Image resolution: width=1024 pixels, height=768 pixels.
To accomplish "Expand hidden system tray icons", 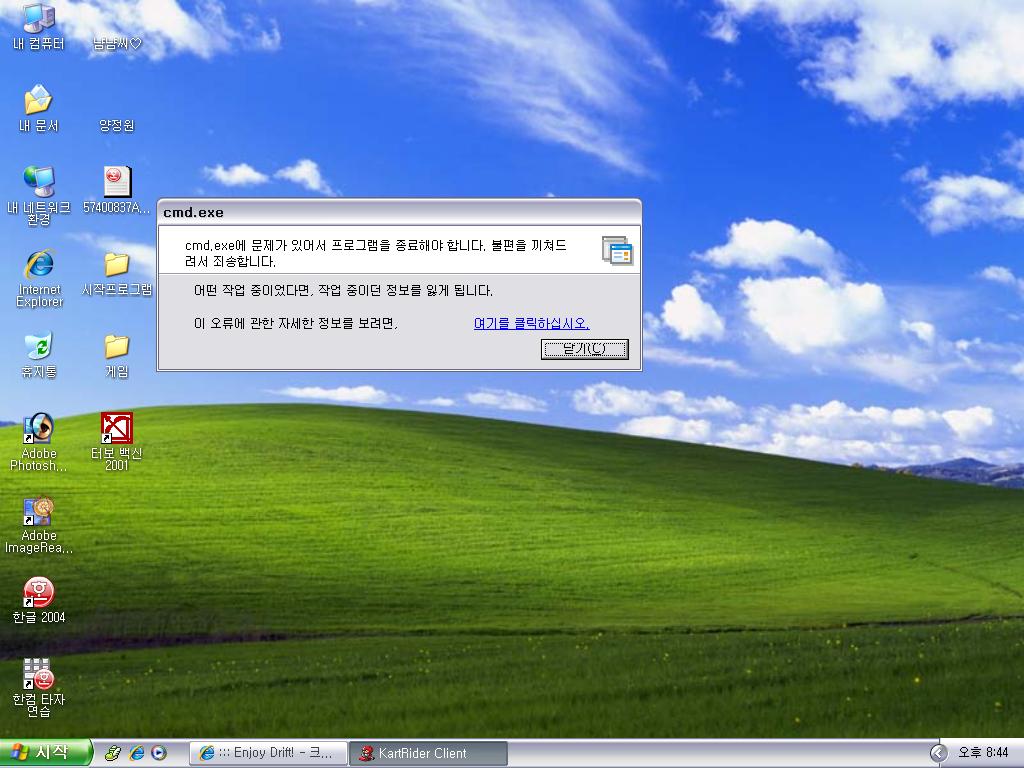I will pyautogui.click(x=938, y=753).
